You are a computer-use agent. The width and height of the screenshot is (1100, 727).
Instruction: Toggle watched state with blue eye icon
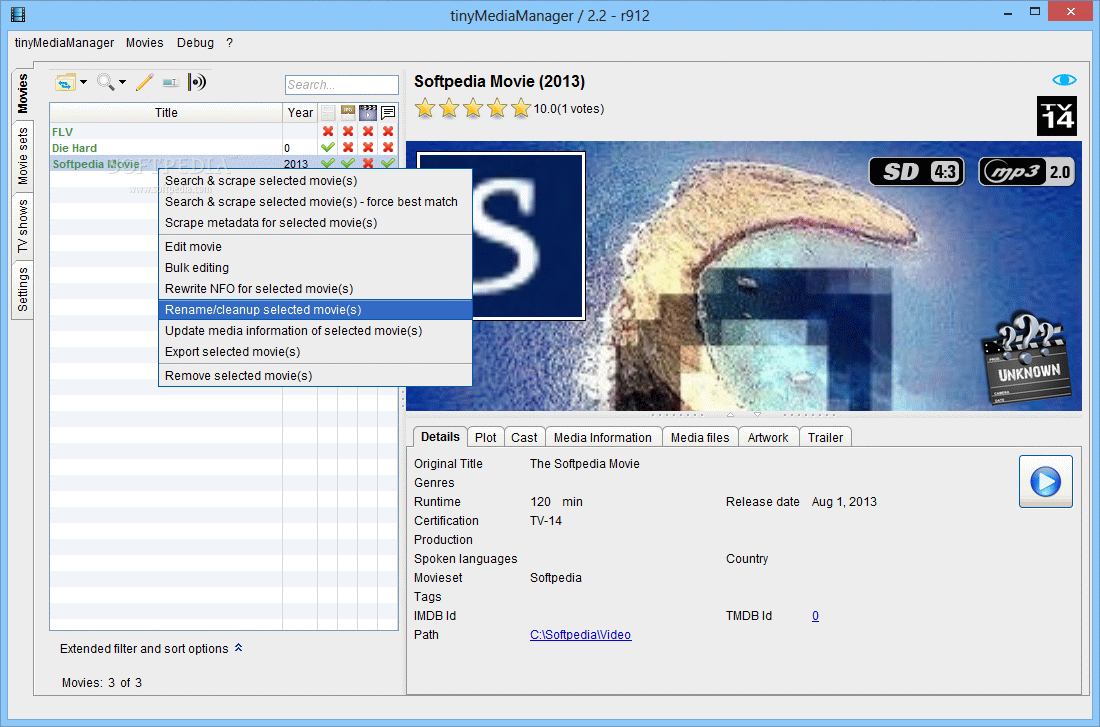click(x=1064, y=80)
